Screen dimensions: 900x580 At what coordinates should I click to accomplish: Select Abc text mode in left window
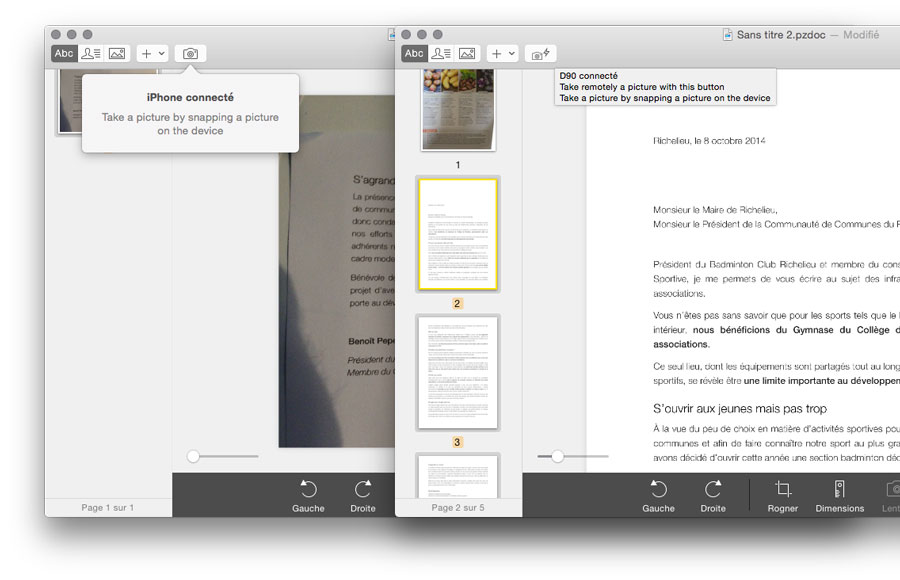64,53
